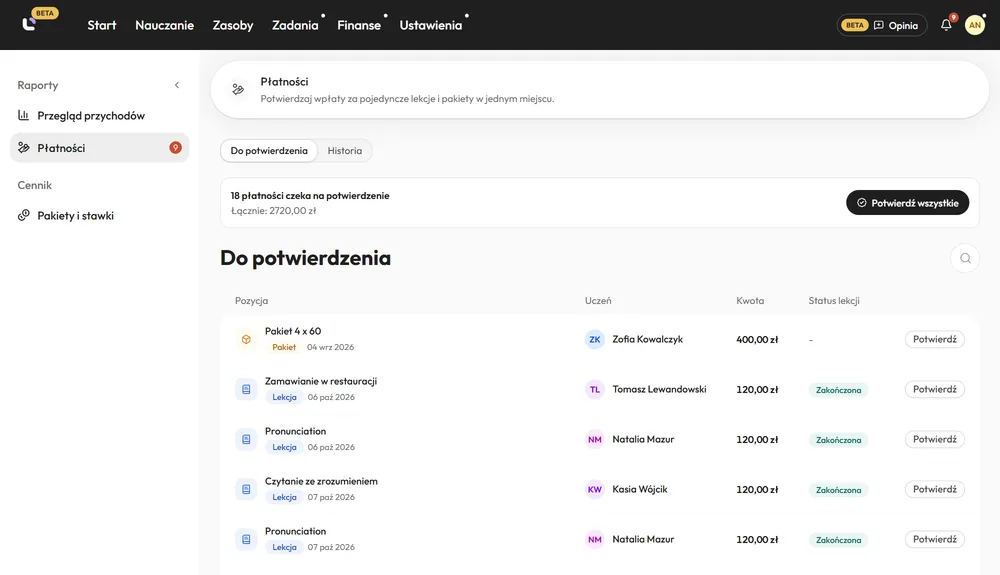Image resolution: width=1000 pixels, height=575 pixels.
Task: Select the Płatności sidebar item
Action: 99,148
